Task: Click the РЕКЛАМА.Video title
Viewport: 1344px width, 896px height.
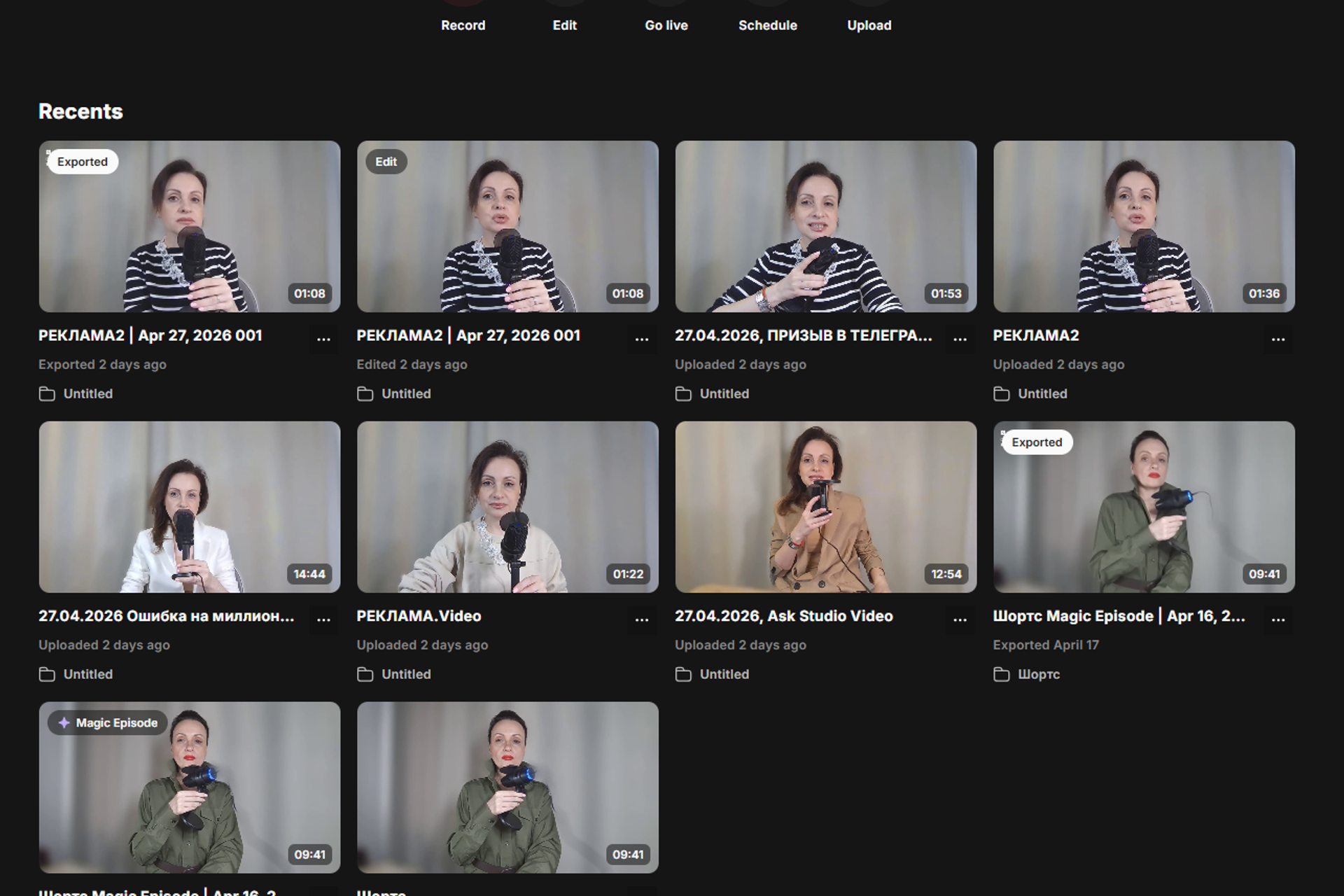Action: point(419,616)
